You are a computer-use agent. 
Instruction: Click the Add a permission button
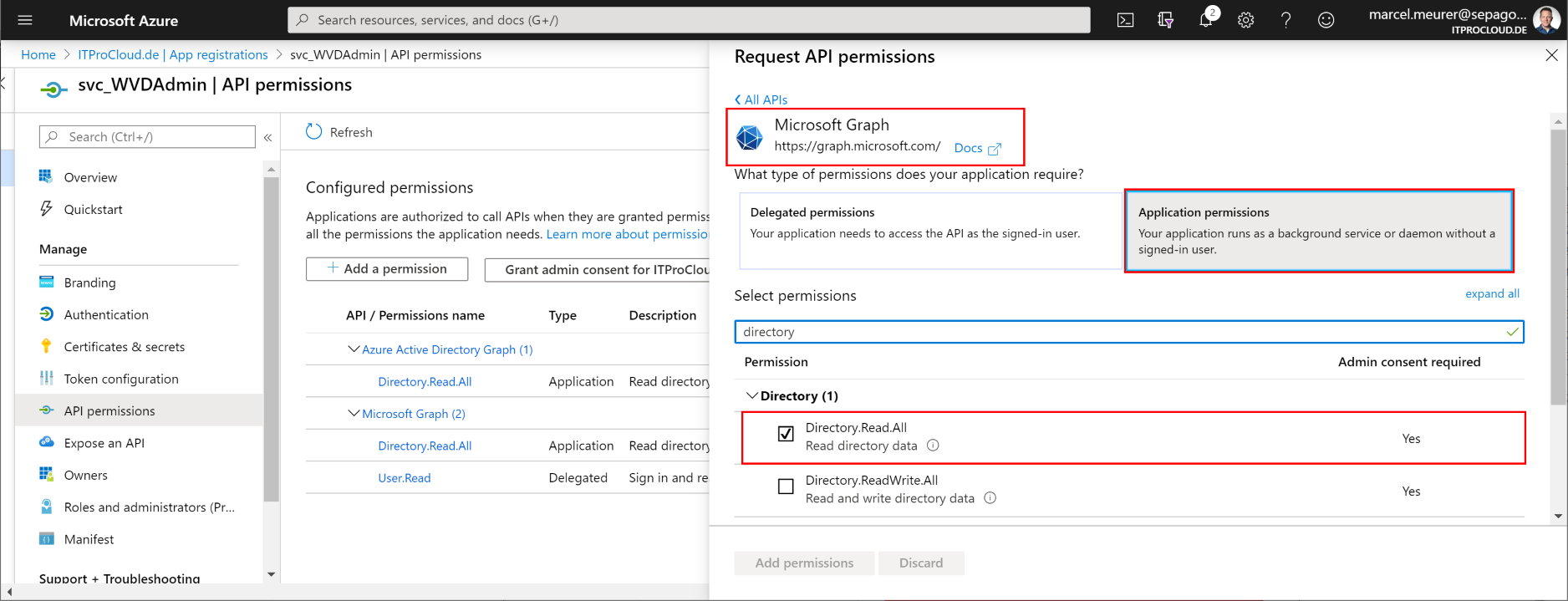point(387,268)
